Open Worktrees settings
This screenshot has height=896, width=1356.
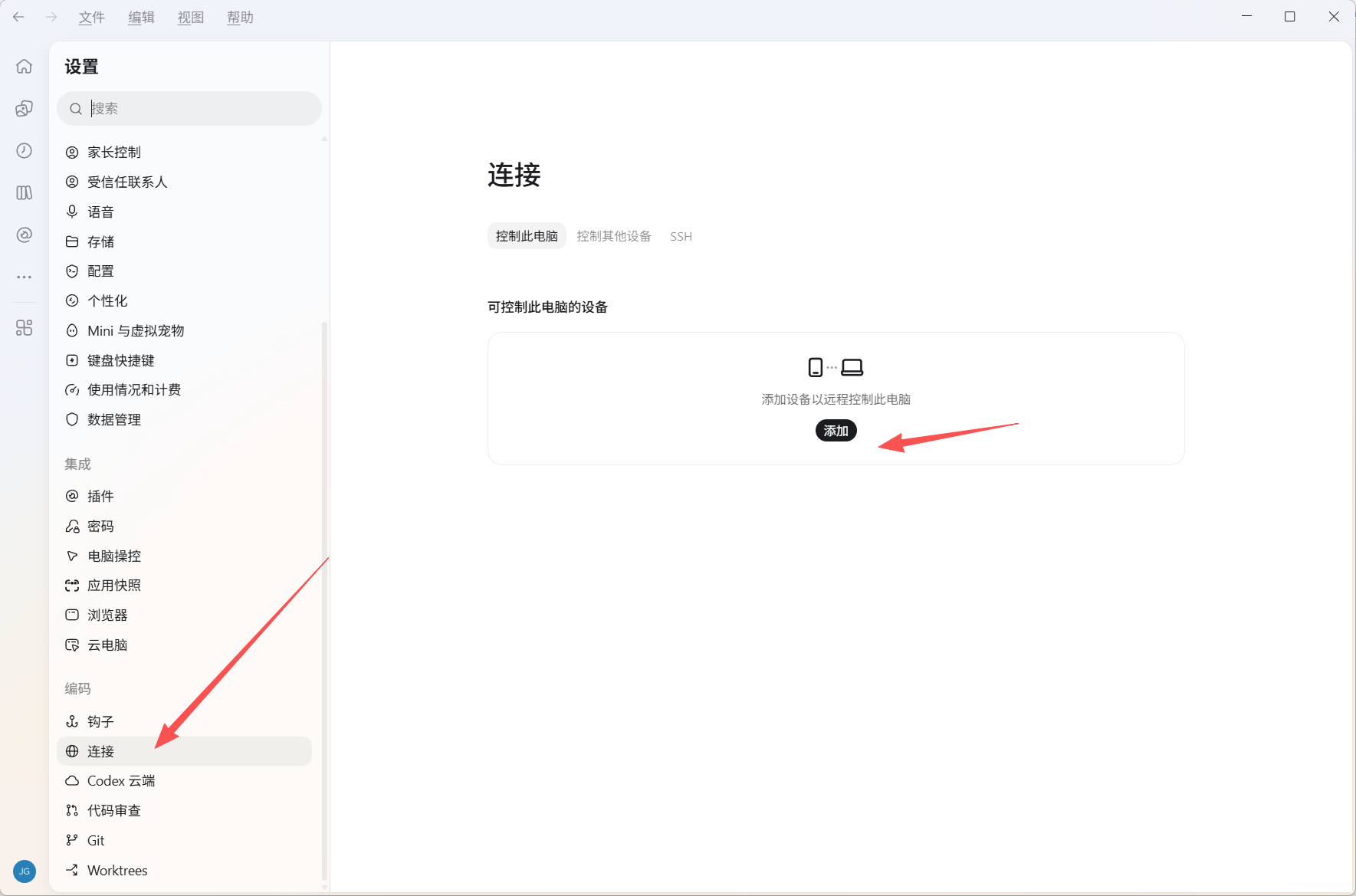(x=184, y=870)
